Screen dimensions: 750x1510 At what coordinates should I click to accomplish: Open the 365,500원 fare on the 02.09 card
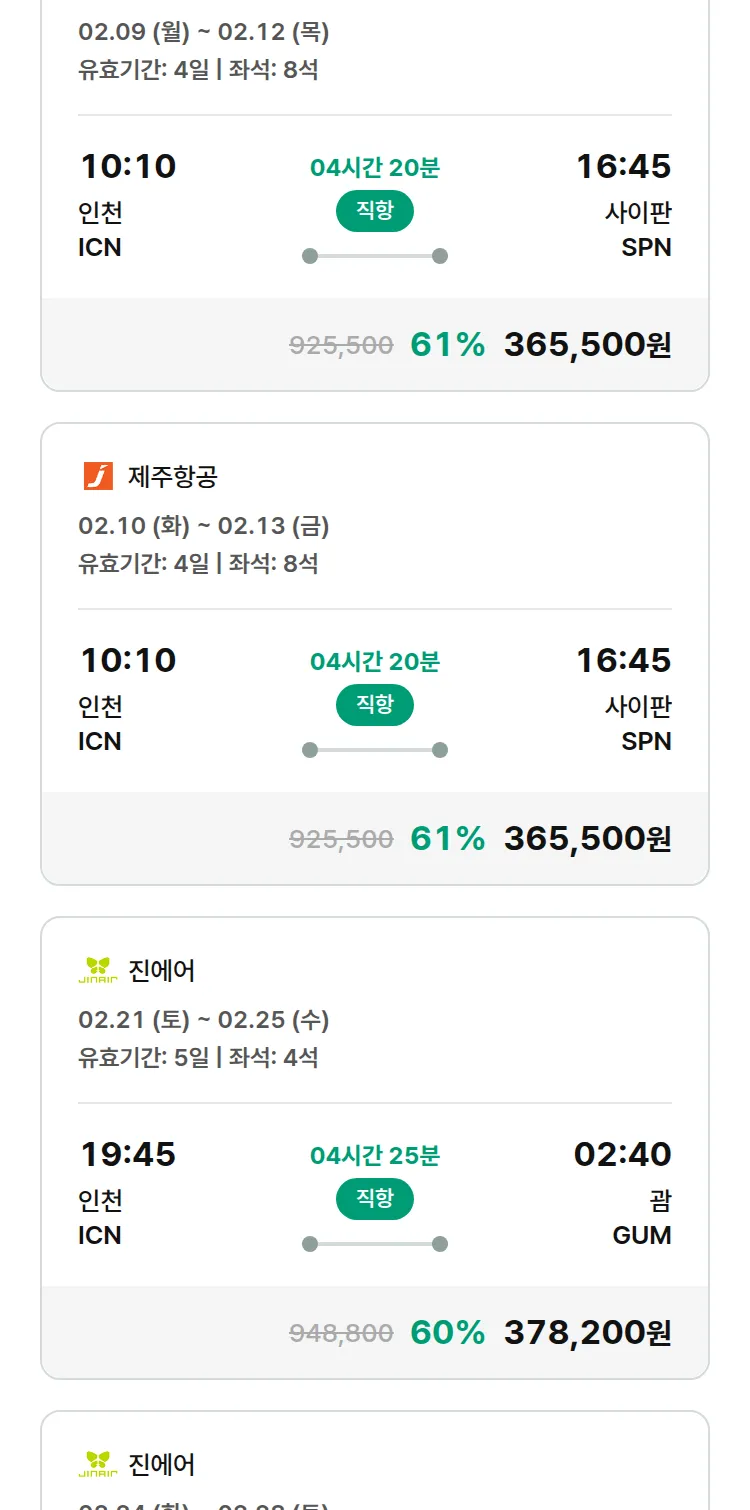(587, 344)
